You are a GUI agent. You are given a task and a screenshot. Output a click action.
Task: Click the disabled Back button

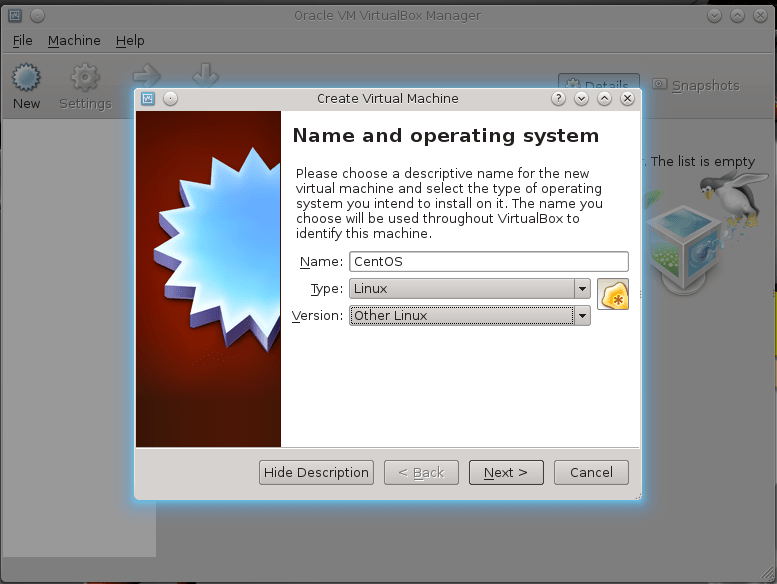[x=421, y=473]
